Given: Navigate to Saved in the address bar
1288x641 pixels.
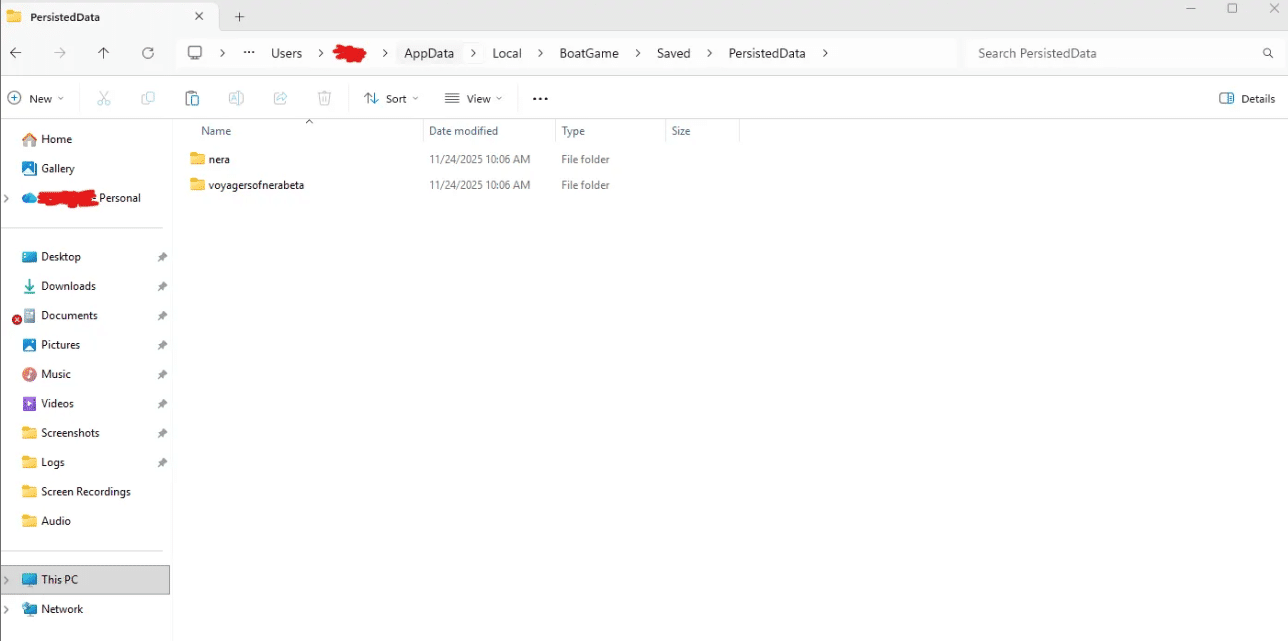Looking at the screenshot, I should [674, 53].
